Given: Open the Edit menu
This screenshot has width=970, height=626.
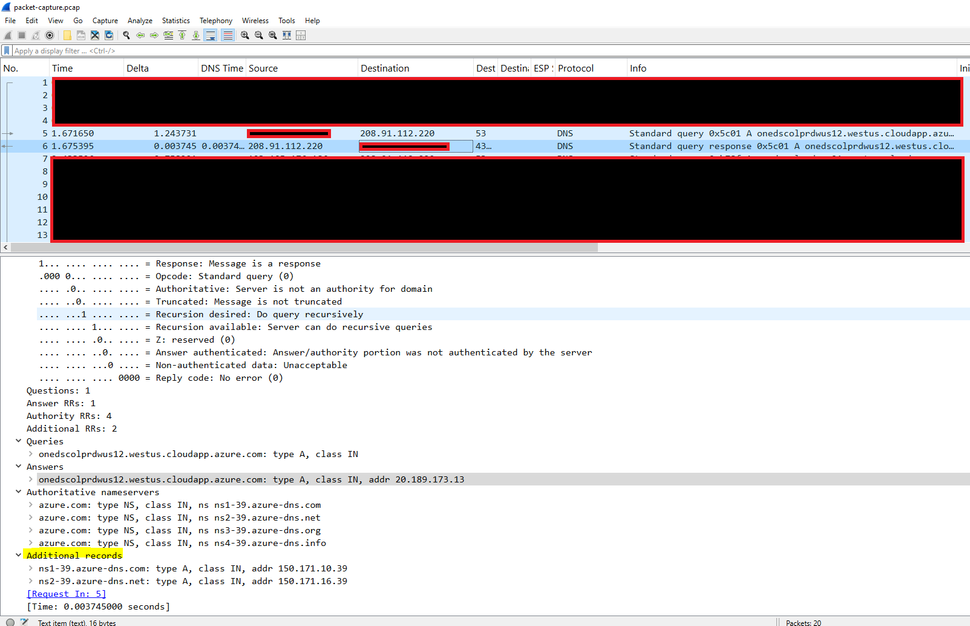Looking at the screenshot, I should (x=32, y=20).
